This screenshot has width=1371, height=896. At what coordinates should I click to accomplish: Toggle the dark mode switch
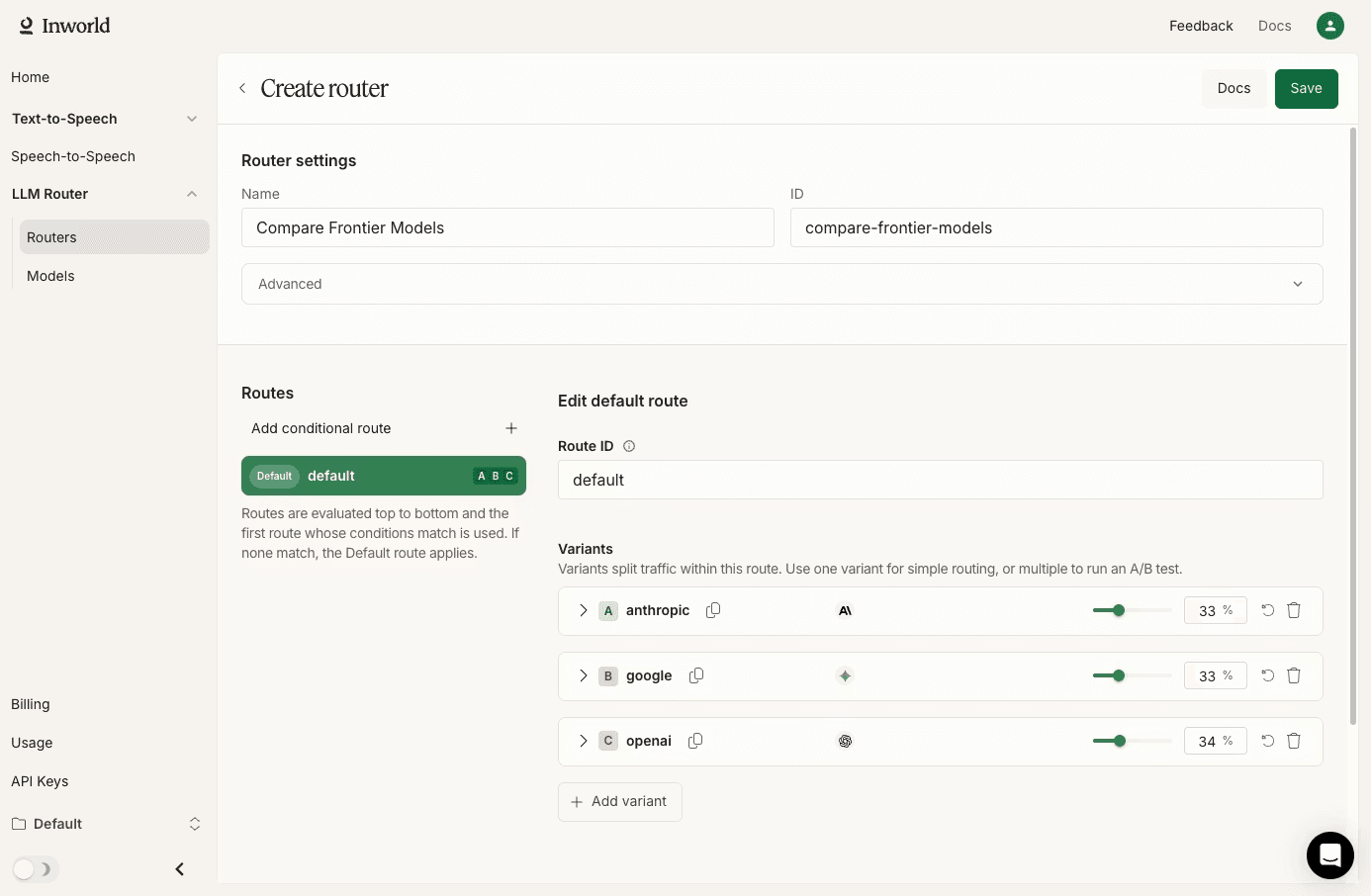tap(36, 869)
